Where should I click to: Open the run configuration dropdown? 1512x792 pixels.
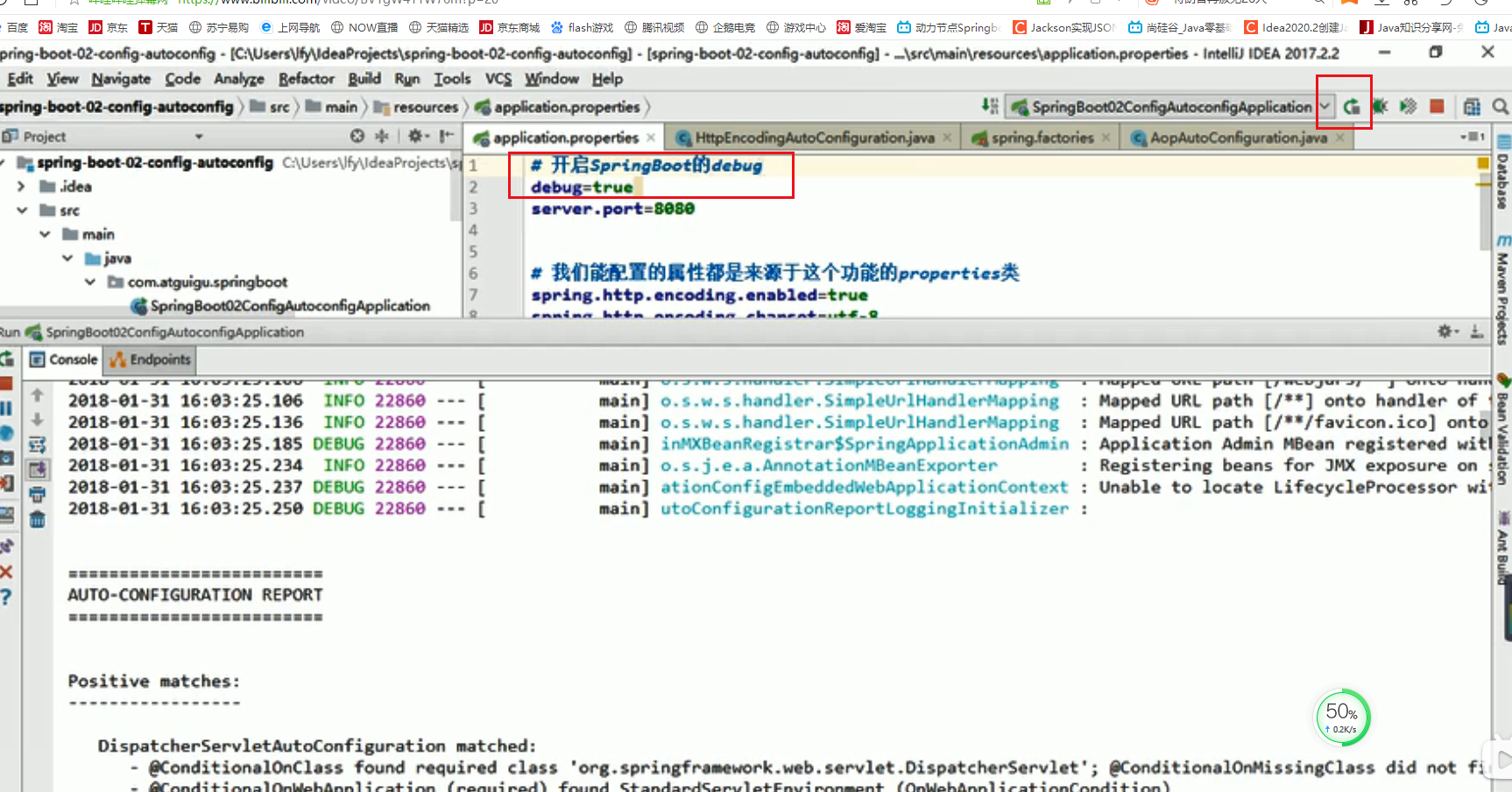(1325, 107)
